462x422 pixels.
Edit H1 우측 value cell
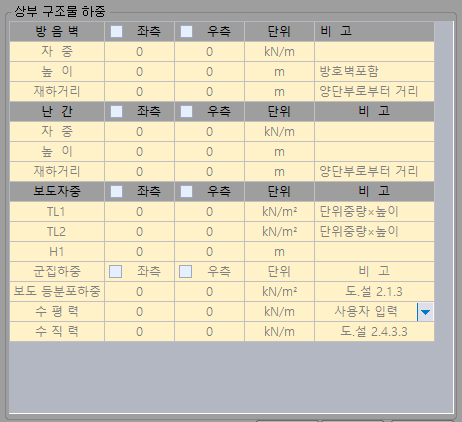tap(209, 252)
